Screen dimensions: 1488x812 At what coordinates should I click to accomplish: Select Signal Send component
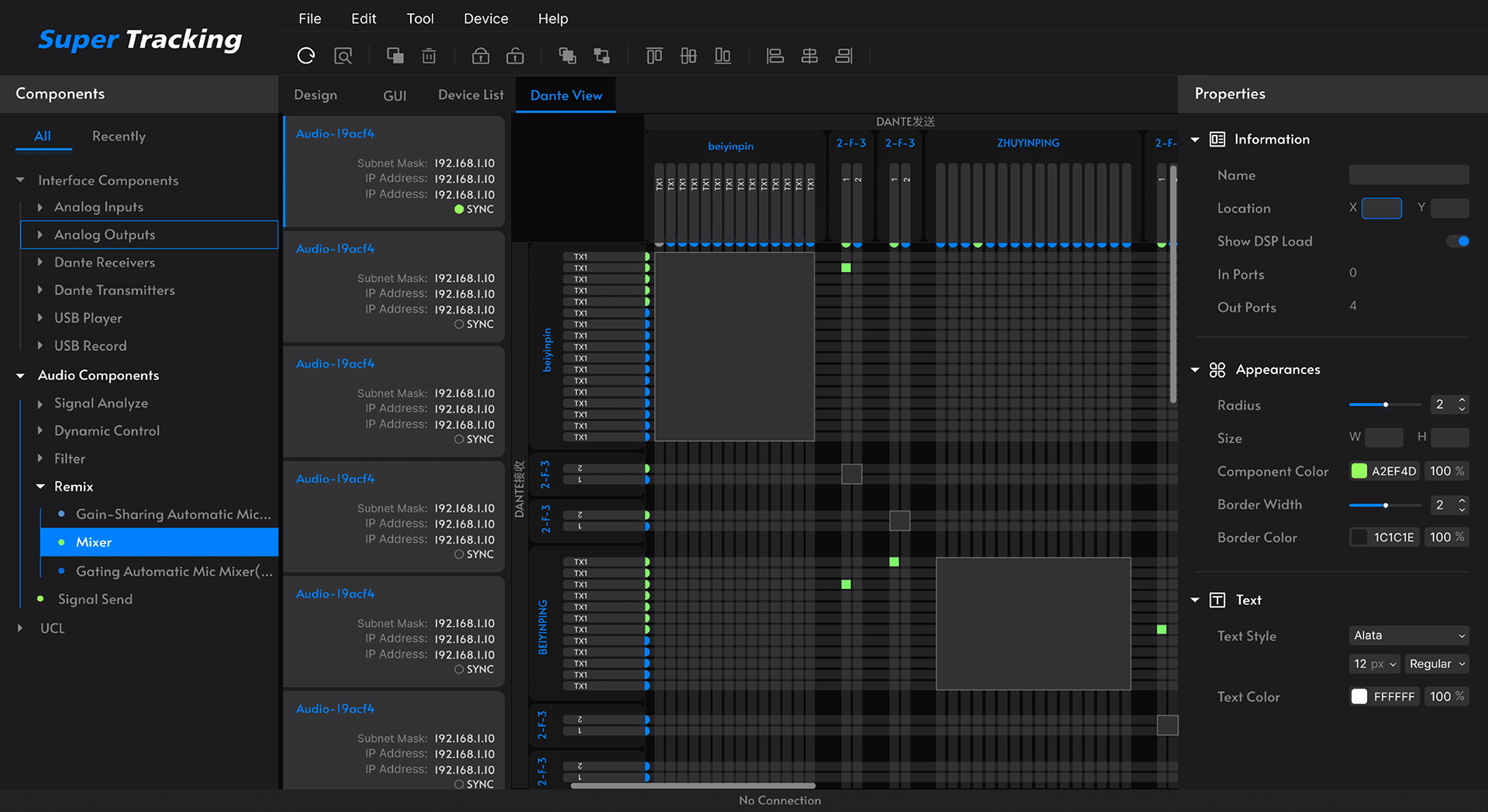(x=95, y=599)
